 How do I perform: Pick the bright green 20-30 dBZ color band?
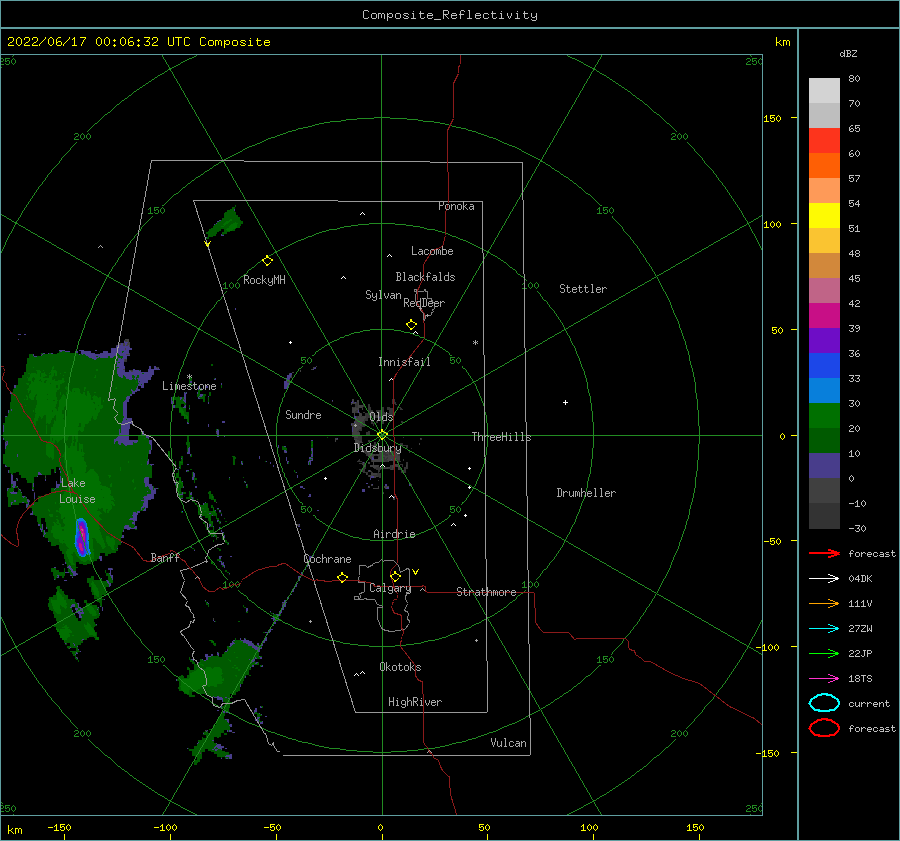(x=824, y=416)
